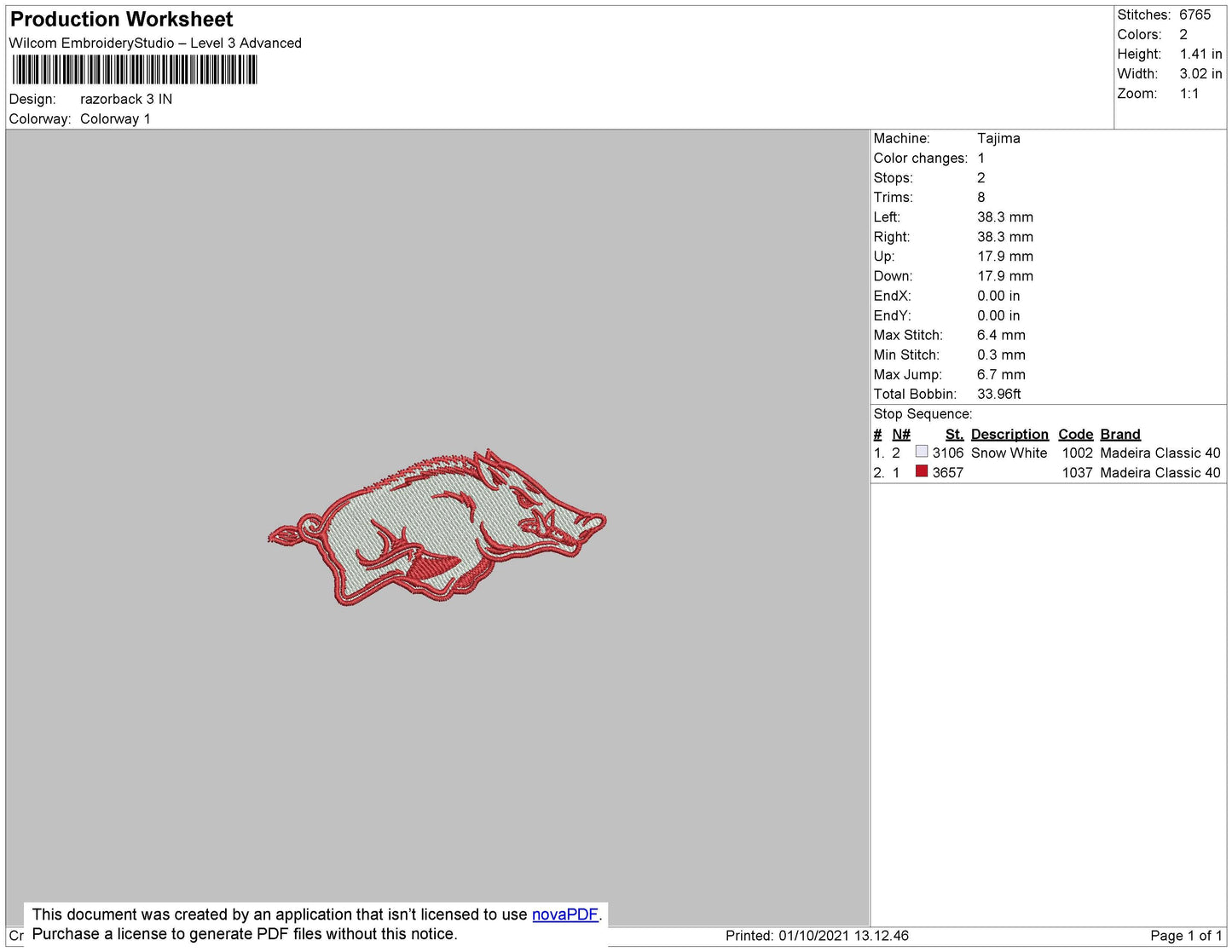Select the Snow White color swatch
Screen dimensions: 1232x952
[922, 452]
